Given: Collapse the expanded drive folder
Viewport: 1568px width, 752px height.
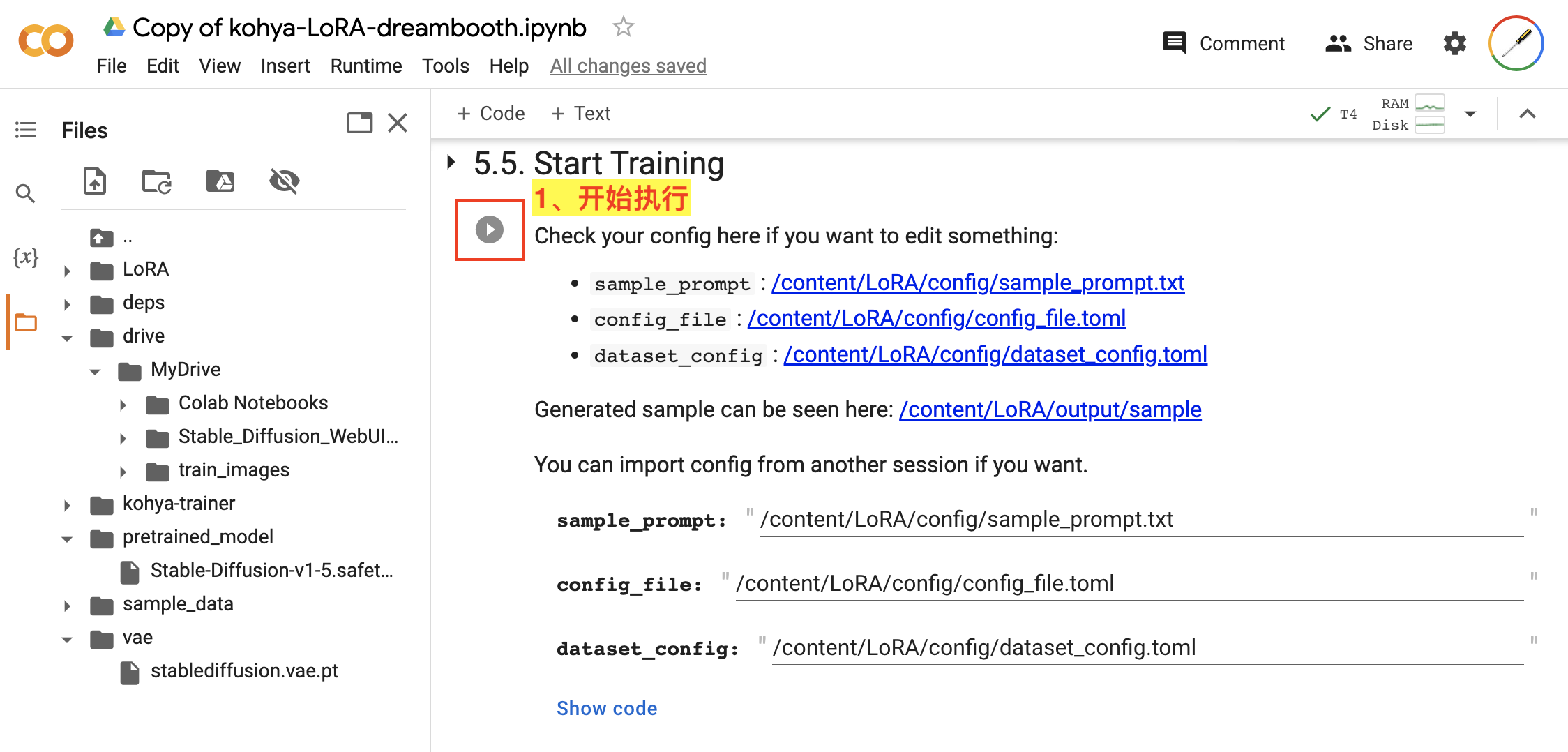Looking at the screenshot, I should click(67, 337).
